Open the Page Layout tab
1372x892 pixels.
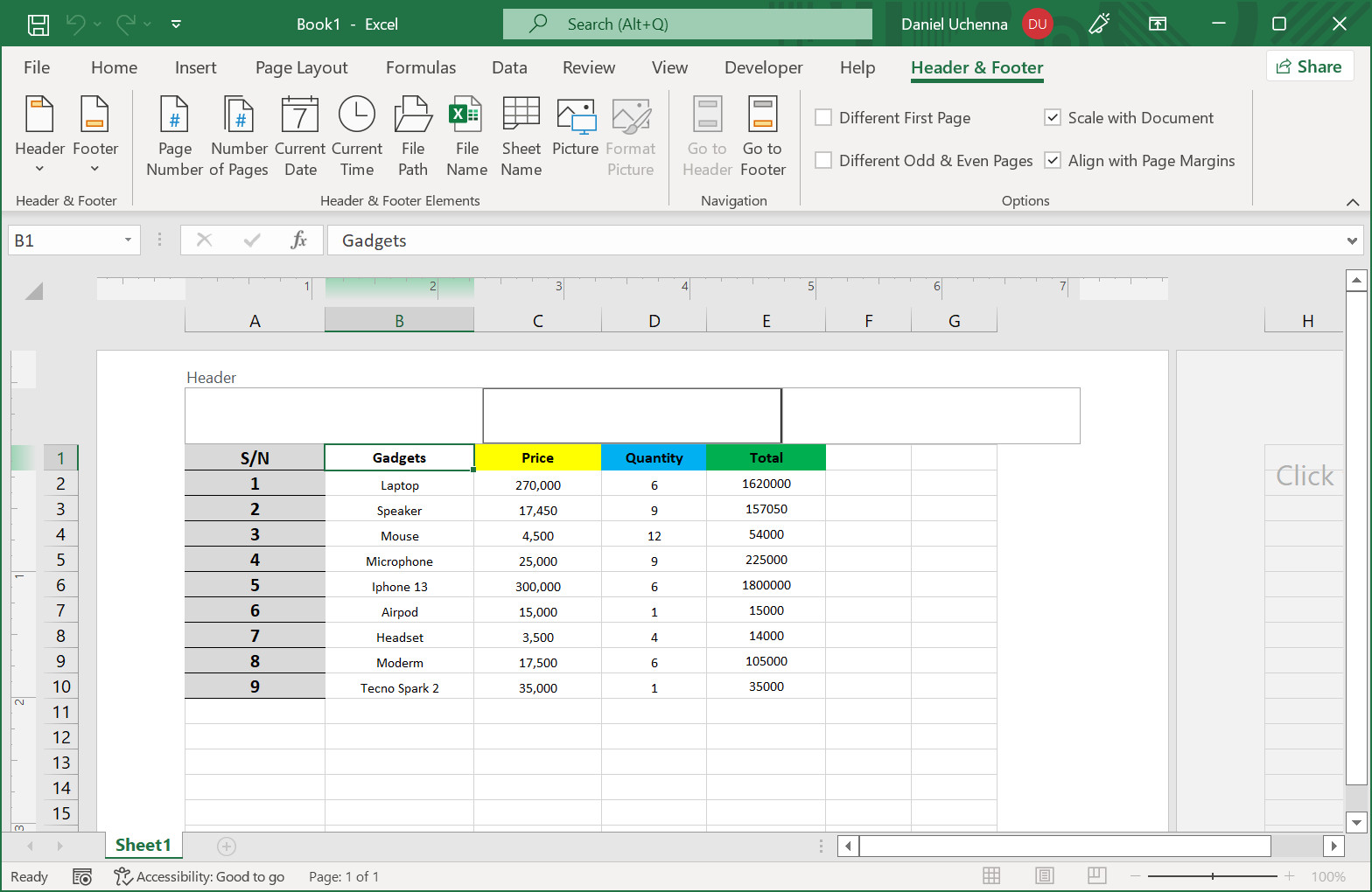(x=301, y=67)
